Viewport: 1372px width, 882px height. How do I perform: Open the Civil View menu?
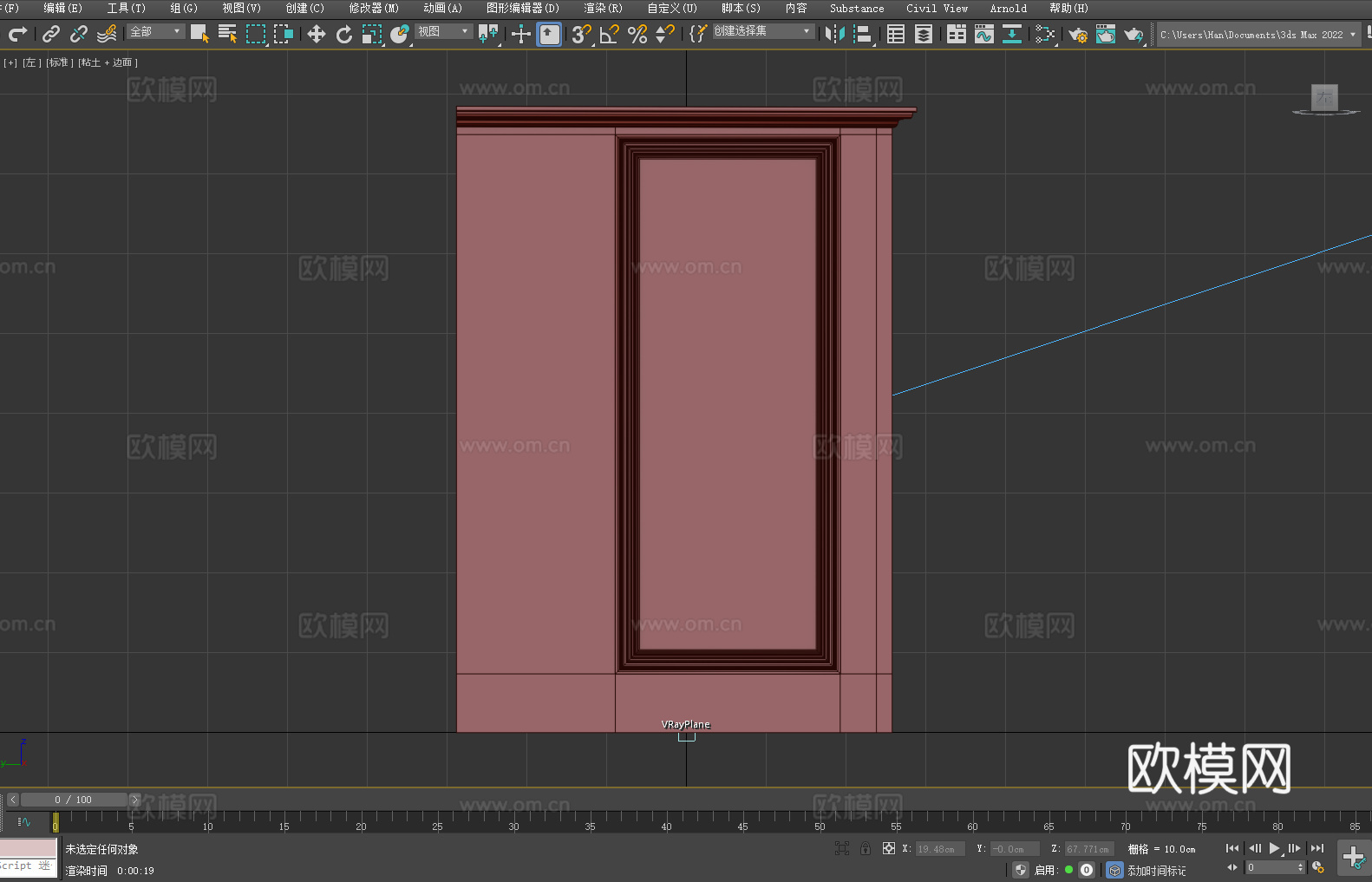pyautogui.click(x=937, y=8)
